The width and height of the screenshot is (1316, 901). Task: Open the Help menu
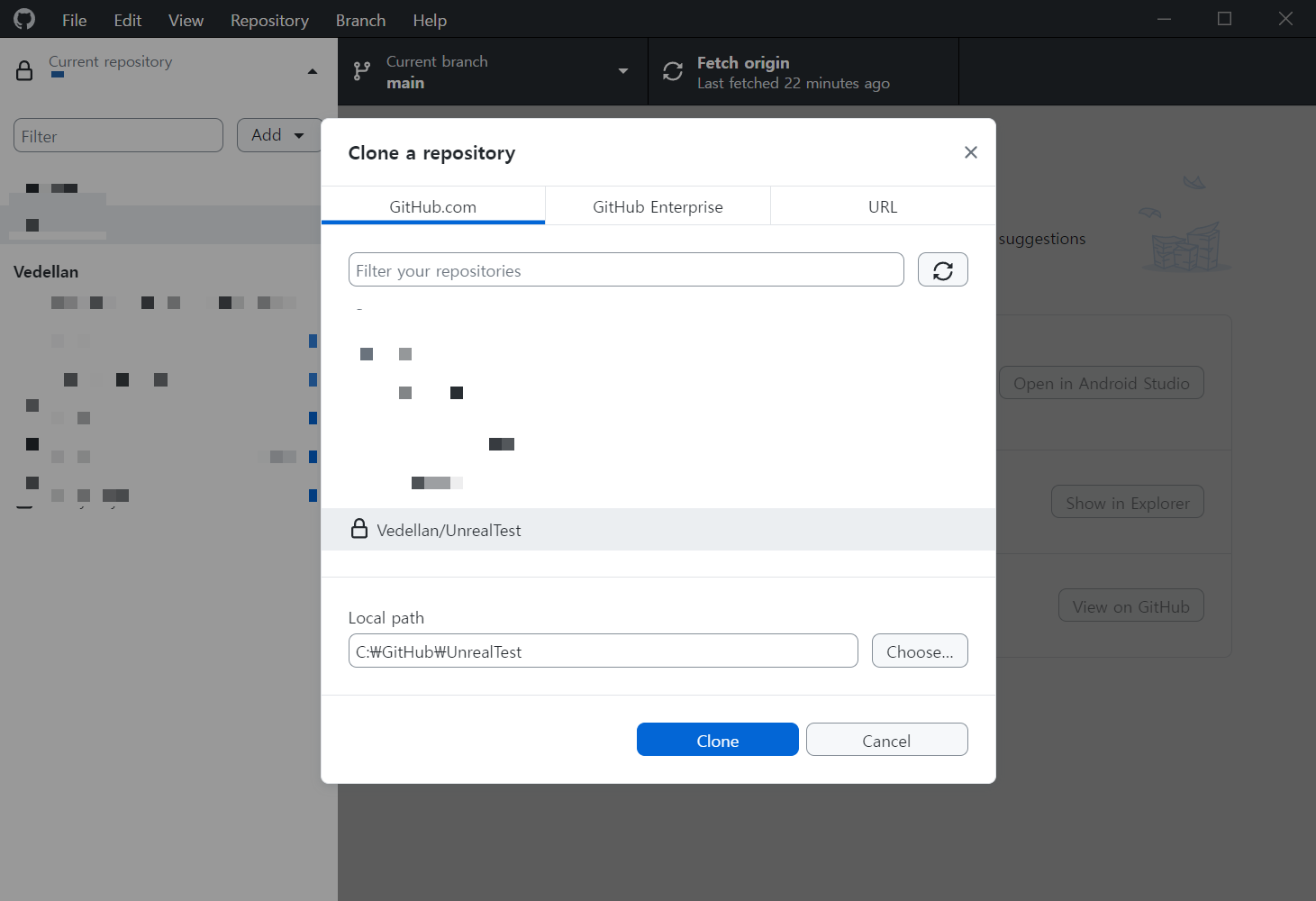click(430, 20)
